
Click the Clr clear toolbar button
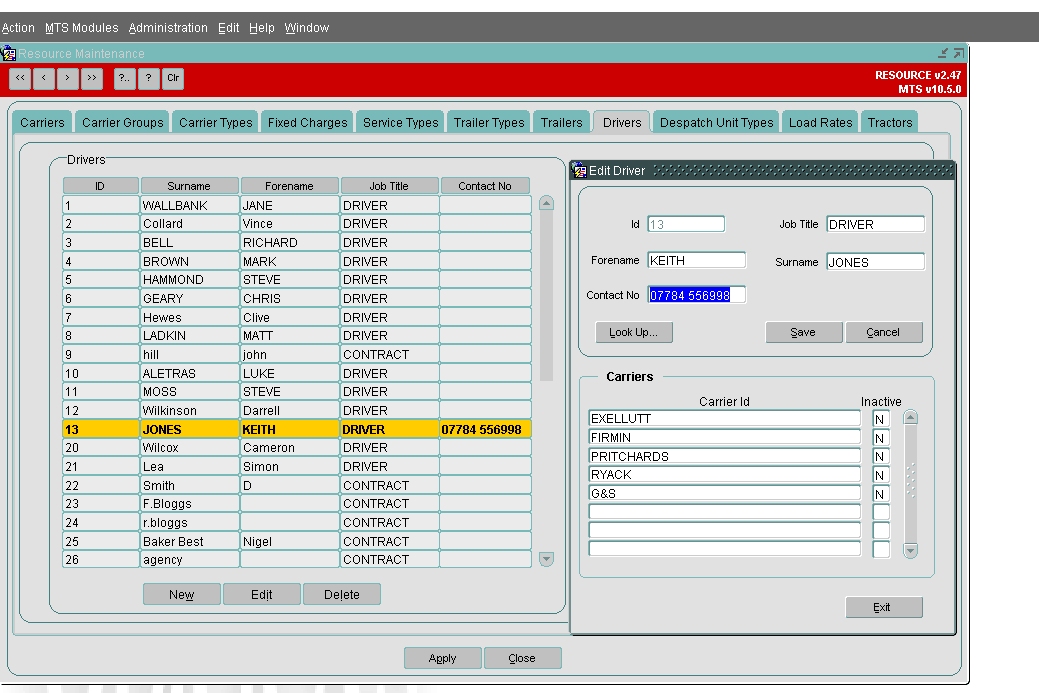[173, 78]
